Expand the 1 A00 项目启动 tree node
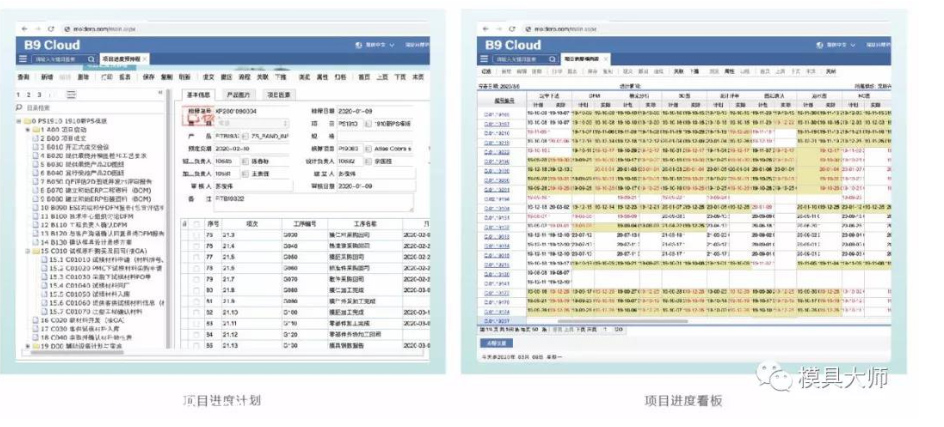944x427 pixels. coord(21,128)
